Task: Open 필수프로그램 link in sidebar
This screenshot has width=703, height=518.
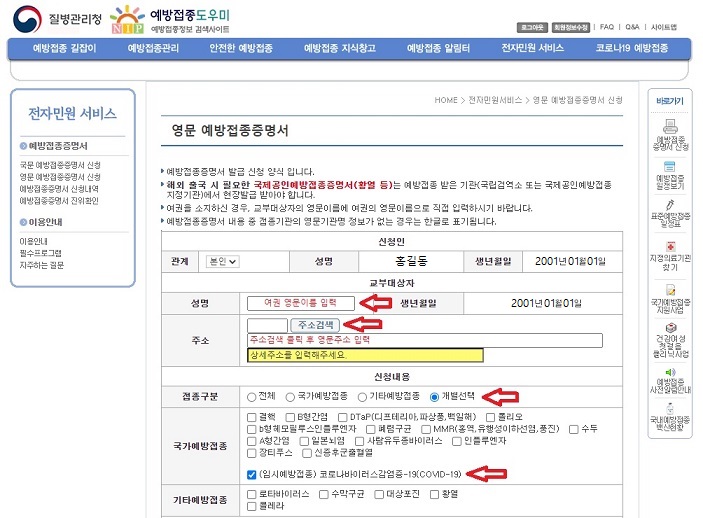Action: (x=40, y=253)
